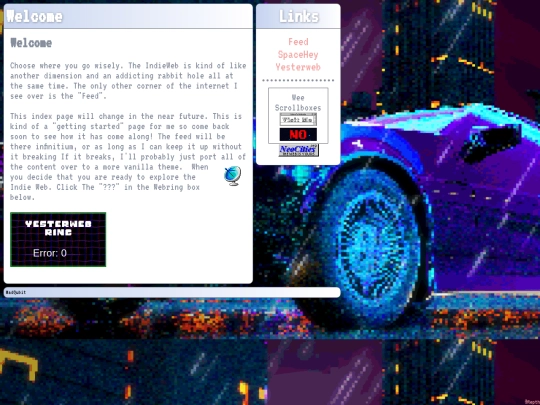The height and width of the screenshot is (405, 540).
Task: Click the spinning globe icon
Action: 232,176
